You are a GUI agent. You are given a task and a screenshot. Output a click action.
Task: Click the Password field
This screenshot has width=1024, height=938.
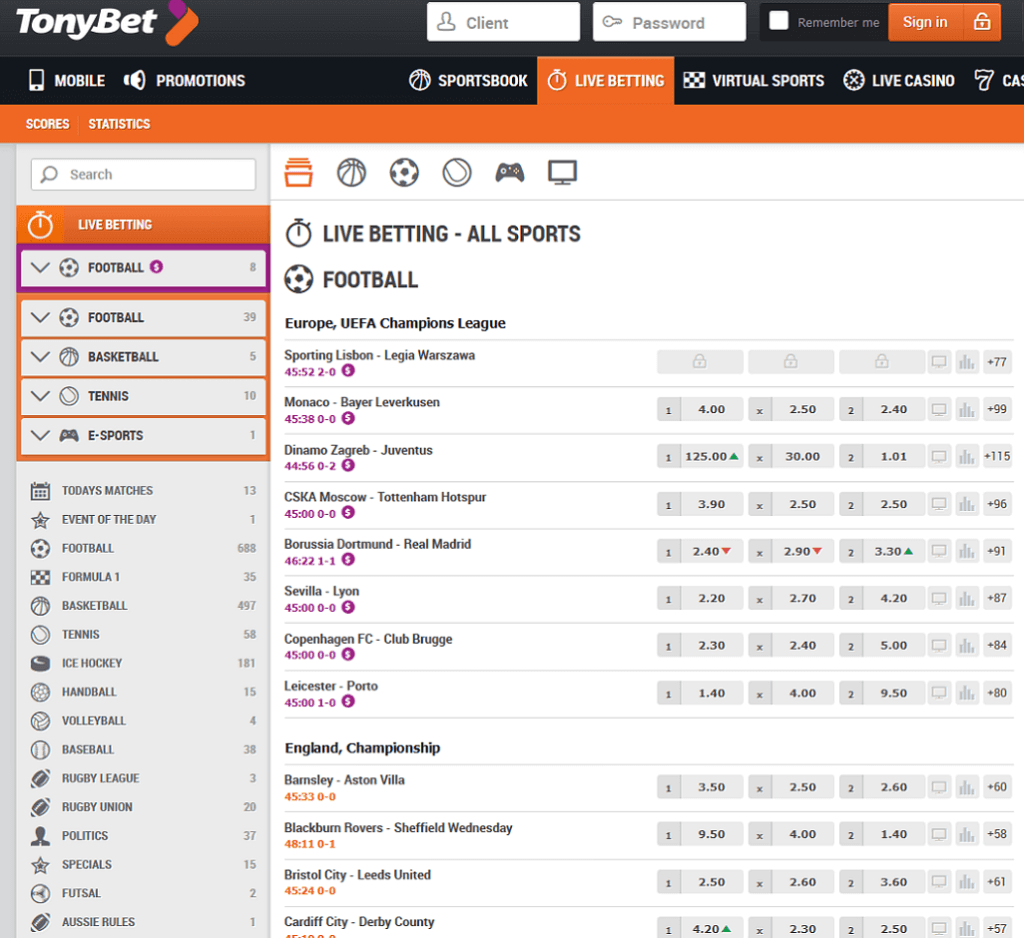[669, 22]
